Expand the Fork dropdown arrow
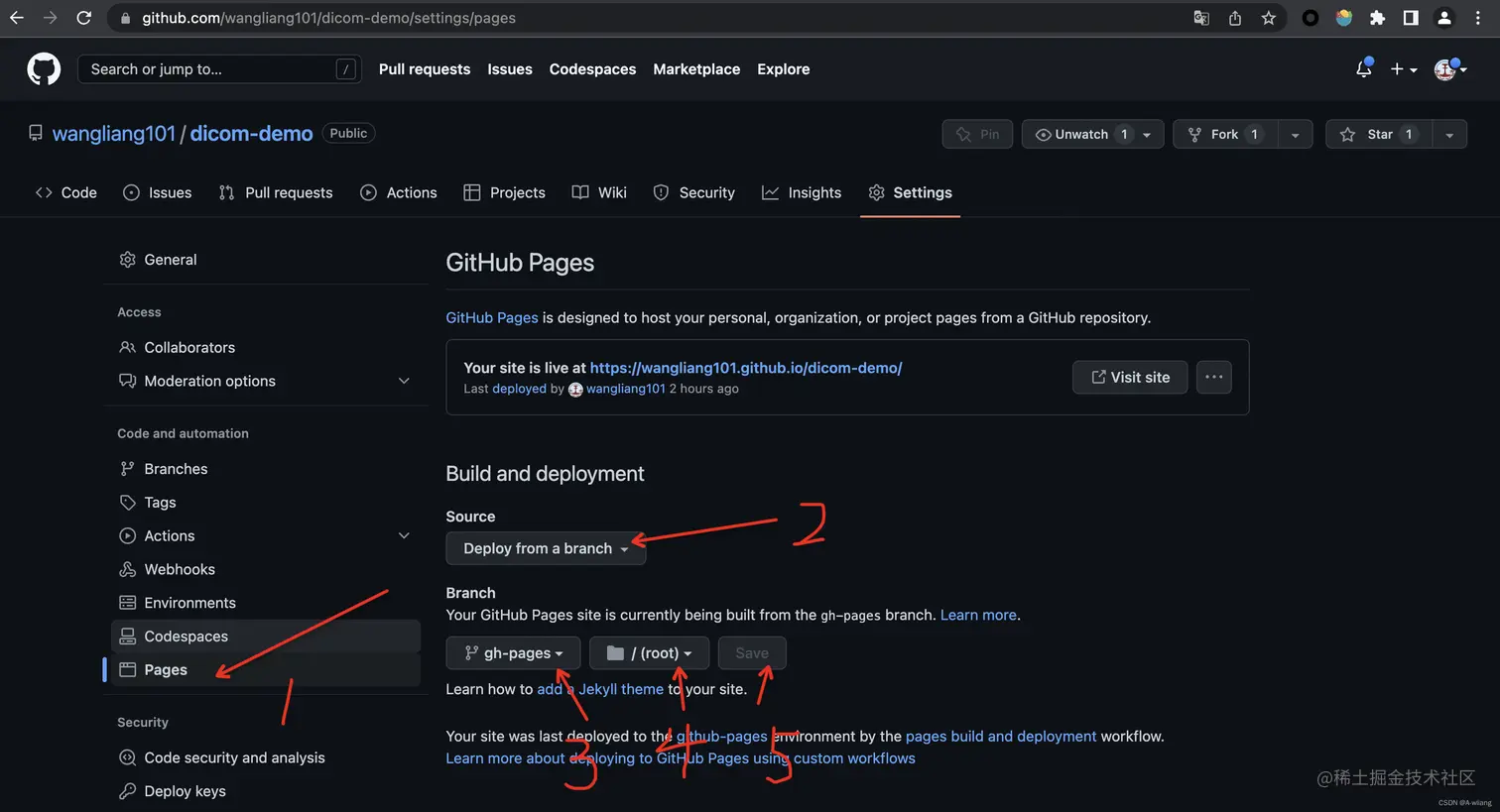This screenshot has height=812, width=1500. 1296,134
